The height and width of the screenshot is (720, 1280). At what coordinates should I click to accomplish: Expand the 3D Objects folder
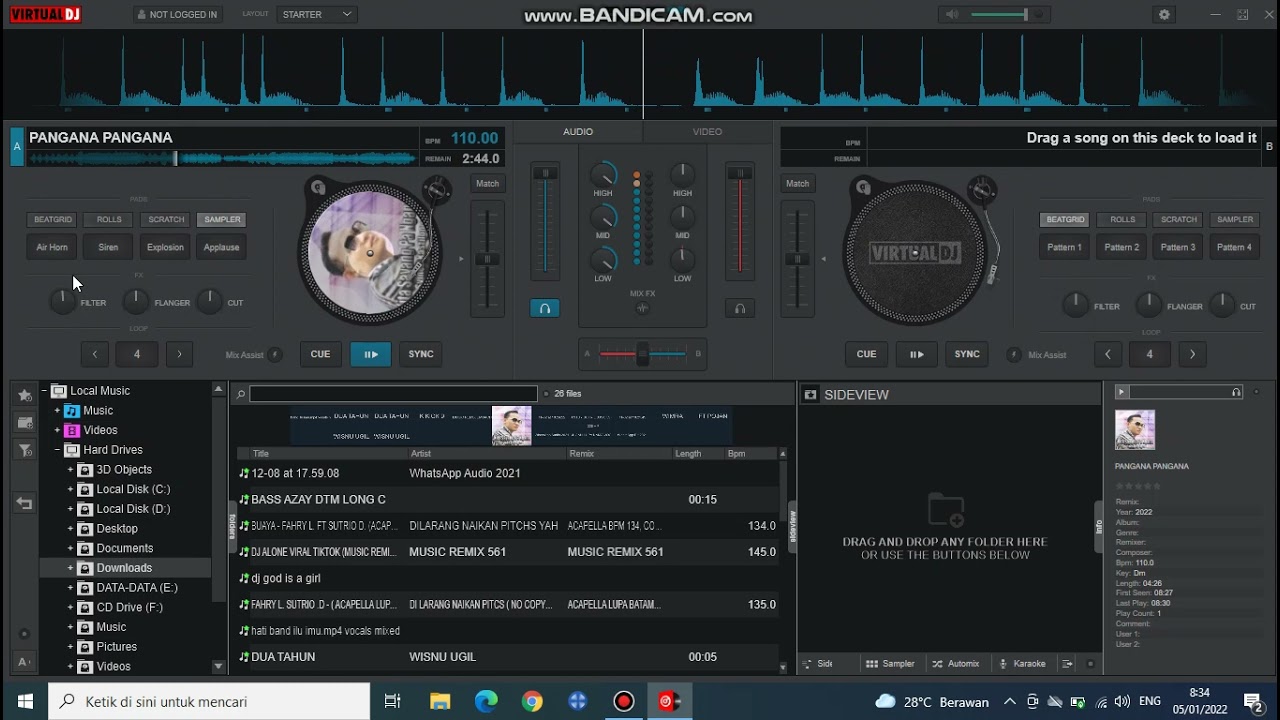(x=70, y=470)
